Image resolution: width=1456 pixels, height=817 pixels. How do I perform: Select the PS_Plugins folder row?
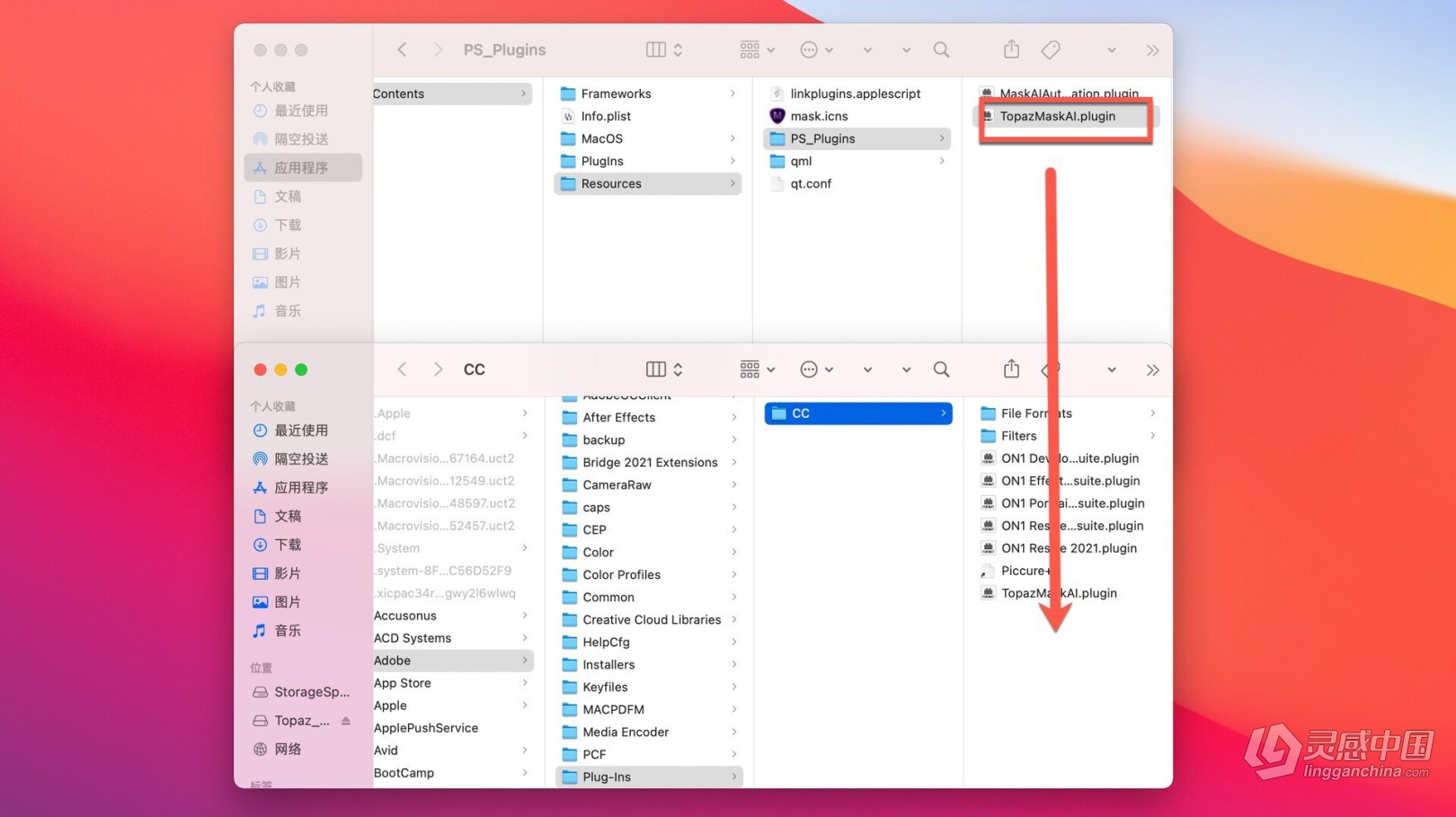point(857,138)
